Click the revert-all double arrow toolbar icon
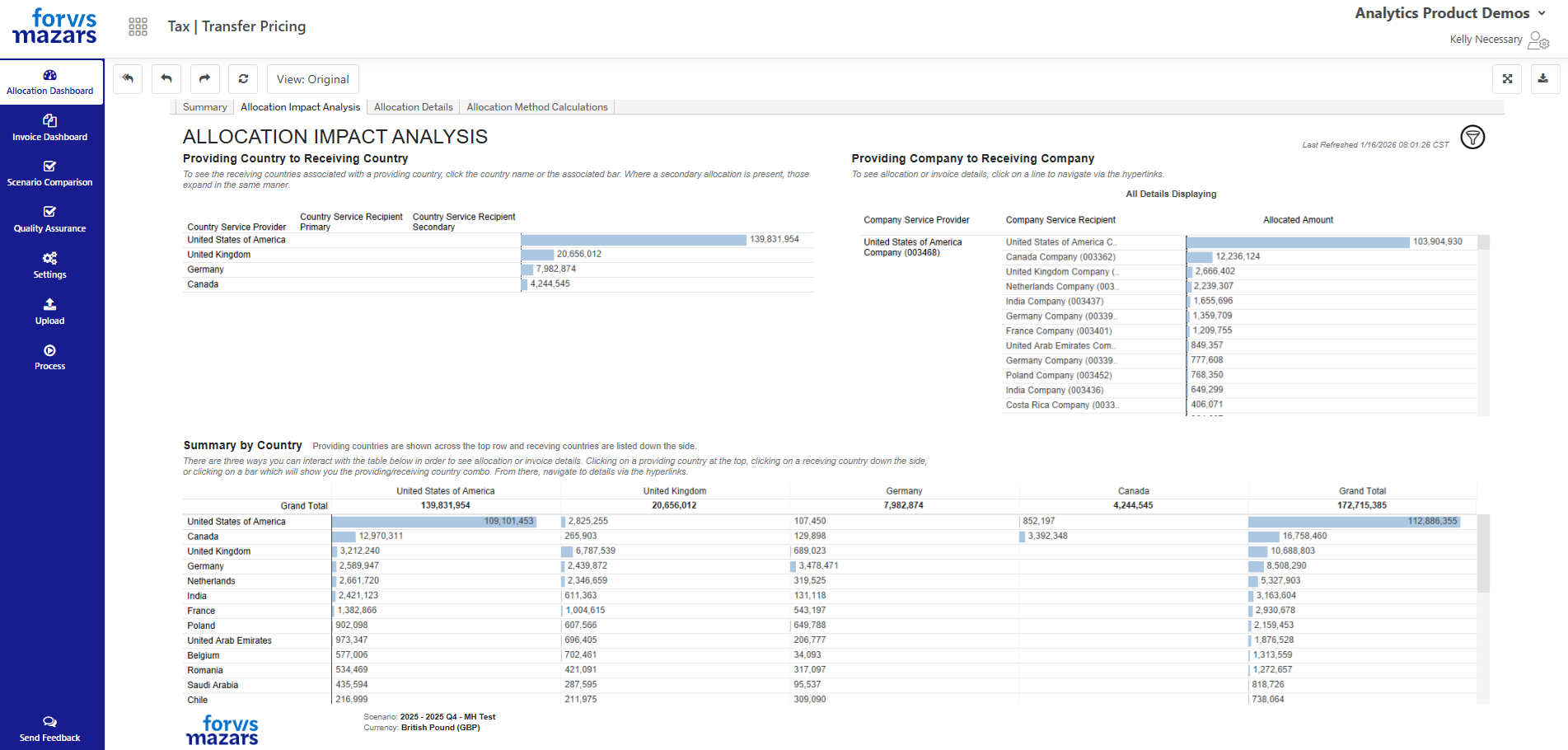 tap(128, 79)
